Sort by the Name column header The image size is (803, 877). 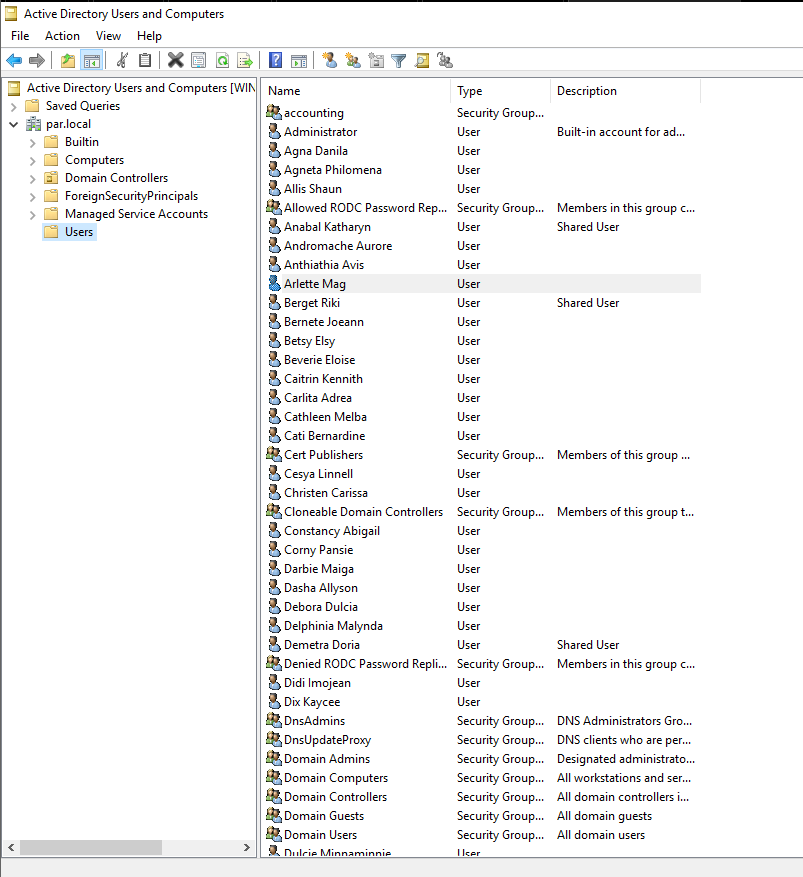tap(357, 91)
